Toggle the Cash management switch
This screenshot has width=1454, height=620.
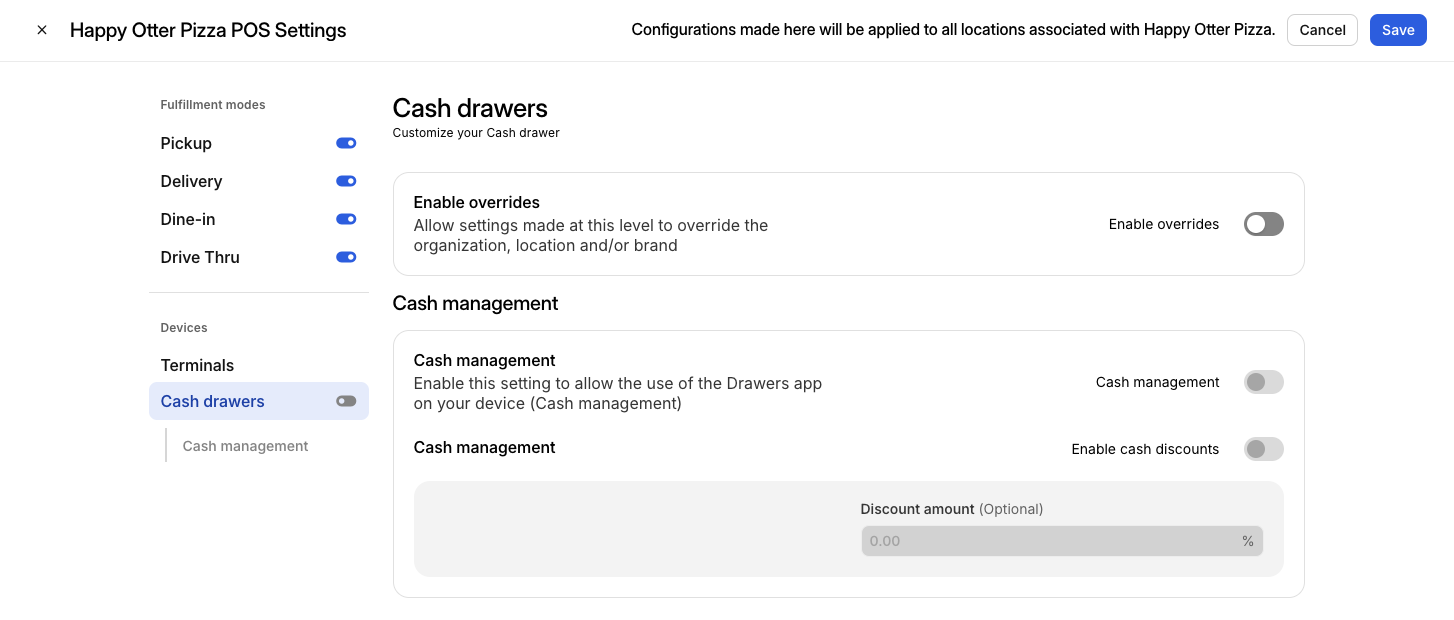(1264, 382)
